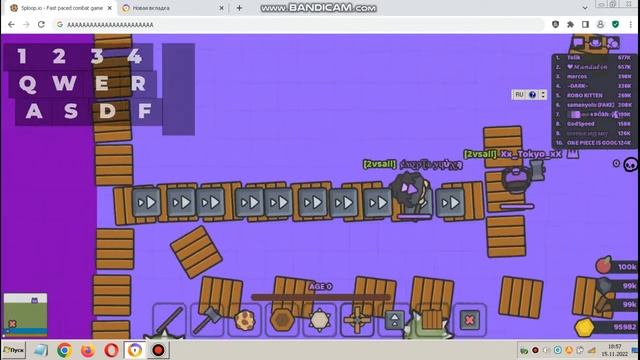Expand the tab search chevron

pyautogui.click(x=585, y=8)
